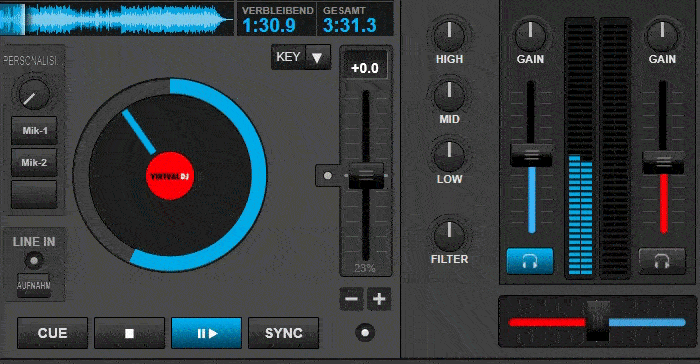Click the track waveform overview
The height and width of the screenshot is (364, 700).
pos(117,19)
